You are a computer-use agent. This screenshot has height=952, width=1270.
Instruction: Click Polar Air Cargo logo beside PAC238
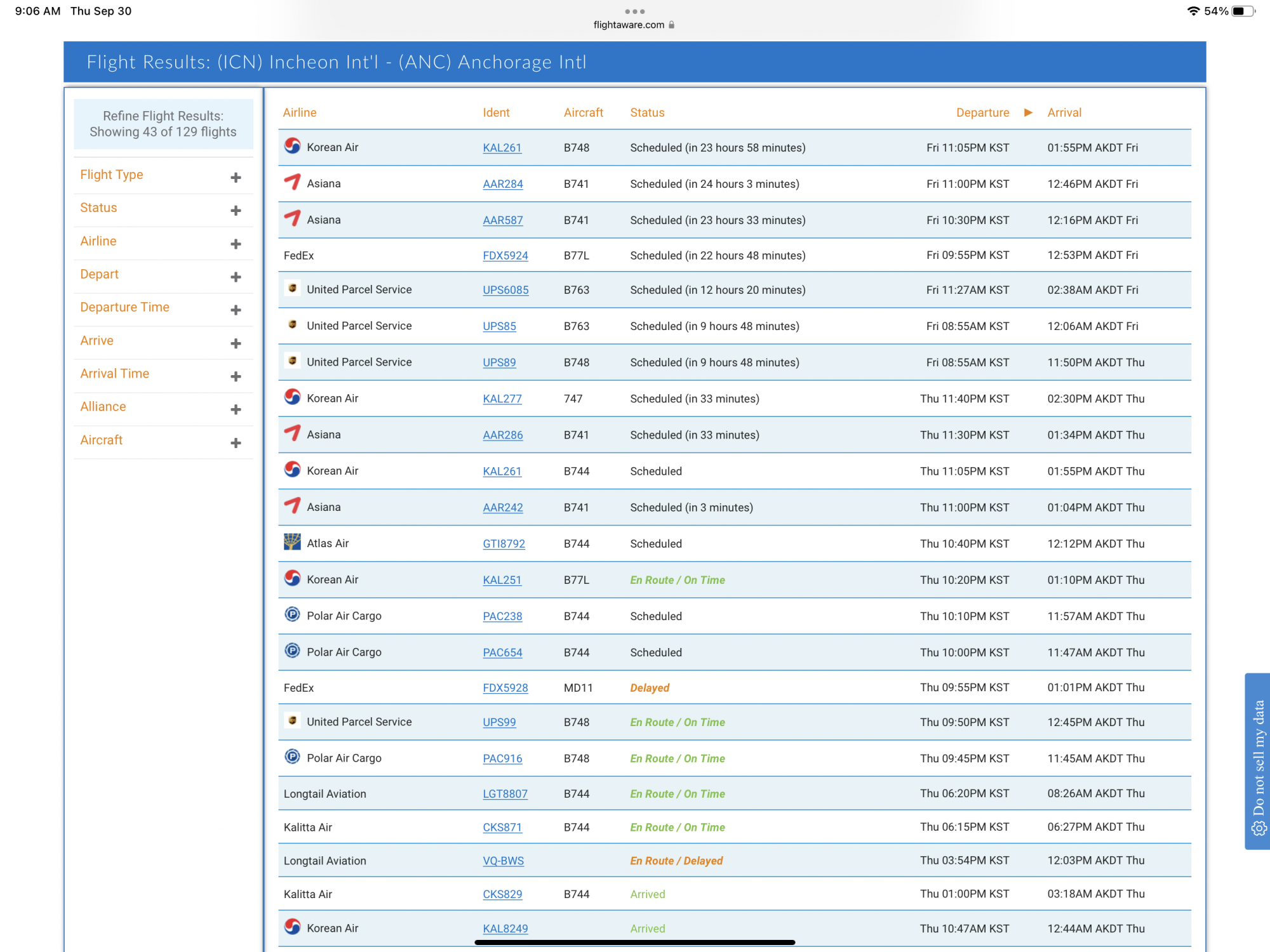click(292, 614)
